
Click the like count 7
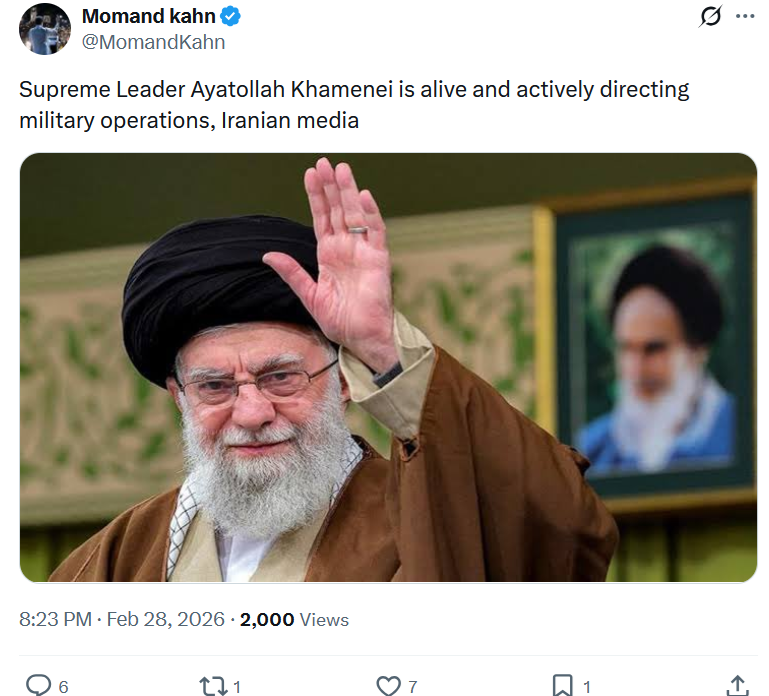tap(413, 687)
